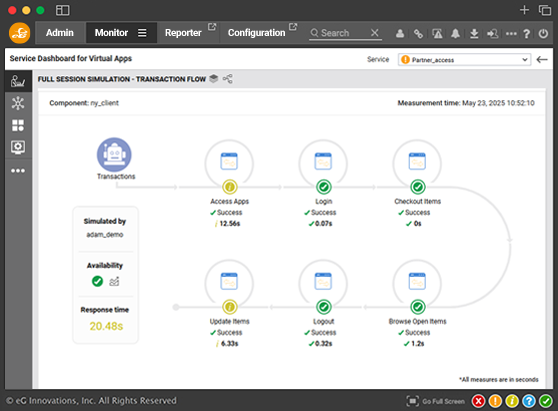Open the Availability graph chart icon
Viewport: 558px width, 411px height.
coord(114,281)
